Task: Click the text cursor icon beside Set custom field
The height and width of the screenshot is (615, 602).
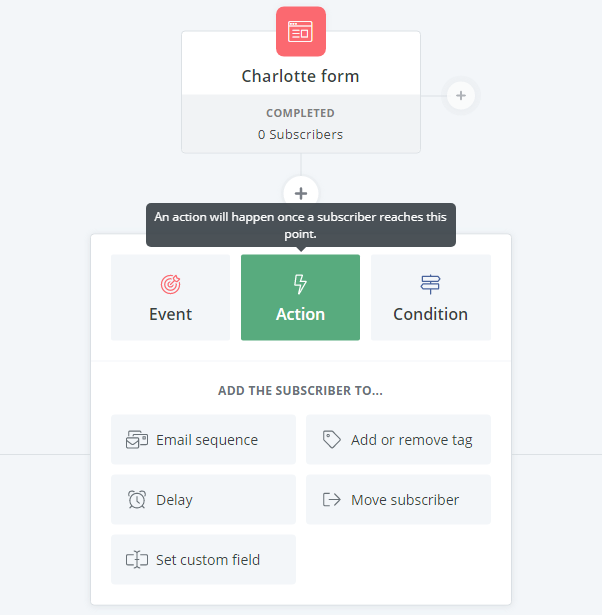Action: (x=137, y=560)
